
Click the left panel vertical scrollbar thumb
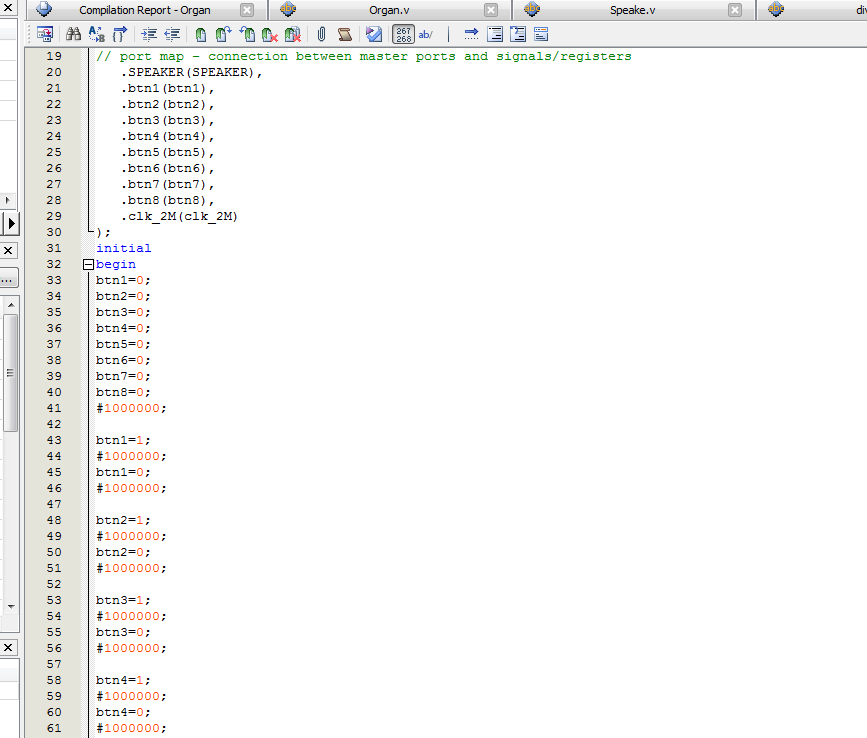10,371
